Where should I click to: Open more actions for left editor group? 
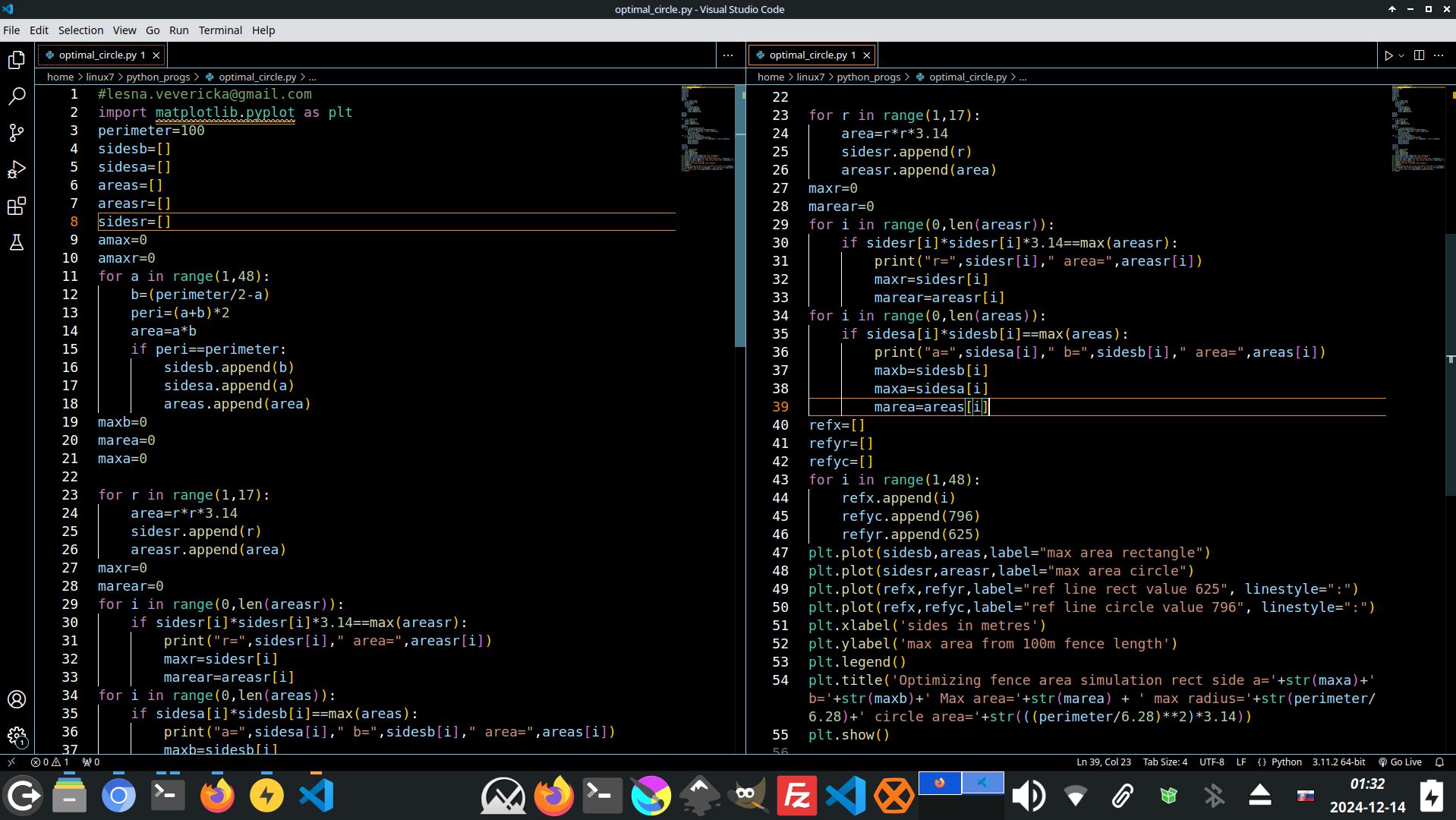coord(728,55)
